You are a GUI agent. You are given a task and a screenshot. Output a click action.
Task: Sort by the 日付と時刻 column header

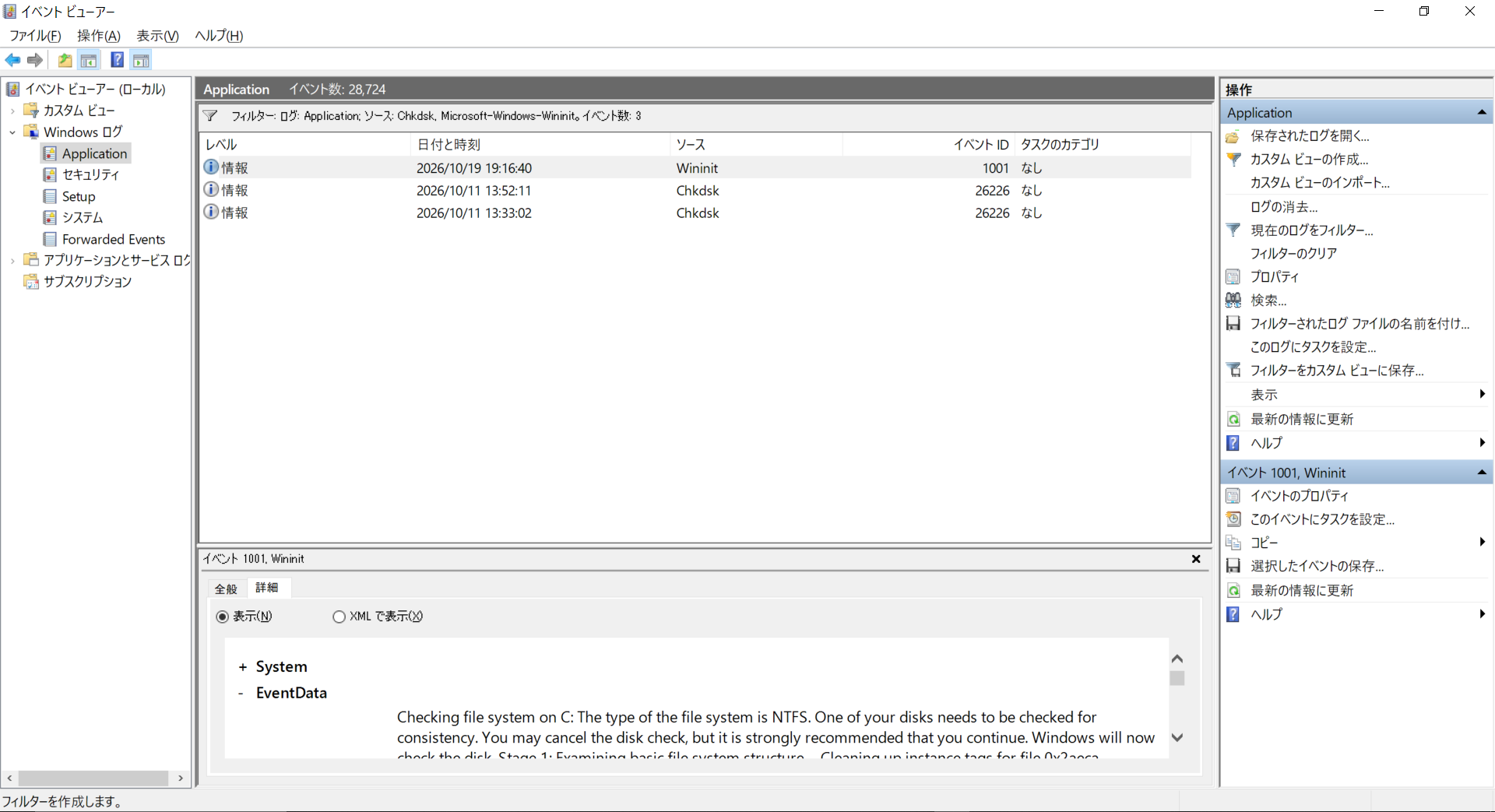[539, 145]
